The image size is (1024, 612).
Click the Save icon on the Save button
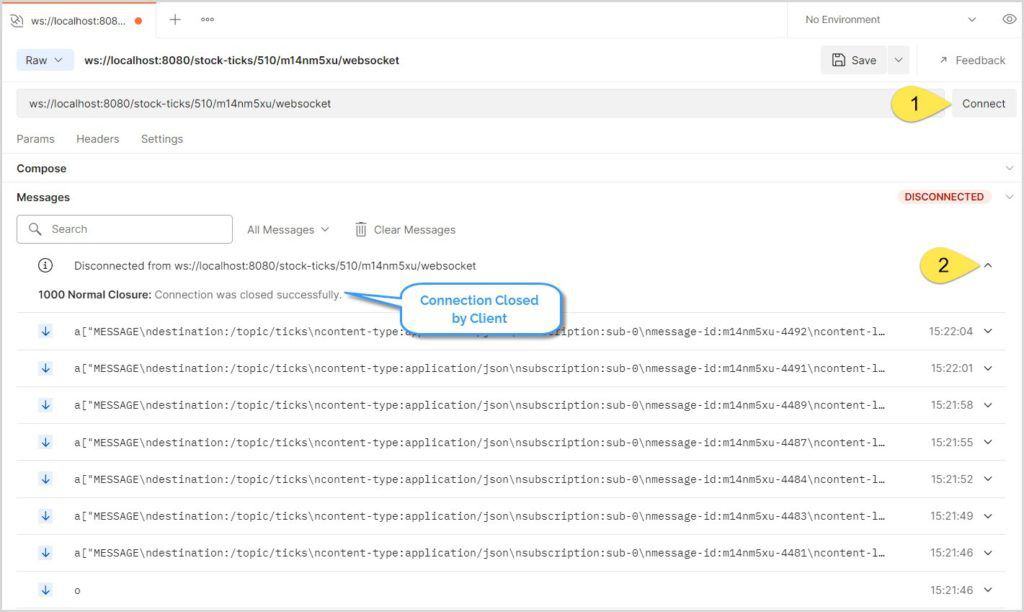[x=837, y=60]
